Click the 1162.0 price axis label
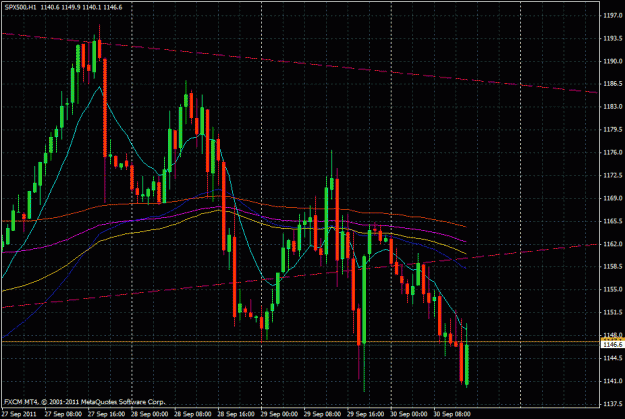 [x=613, y=244]
